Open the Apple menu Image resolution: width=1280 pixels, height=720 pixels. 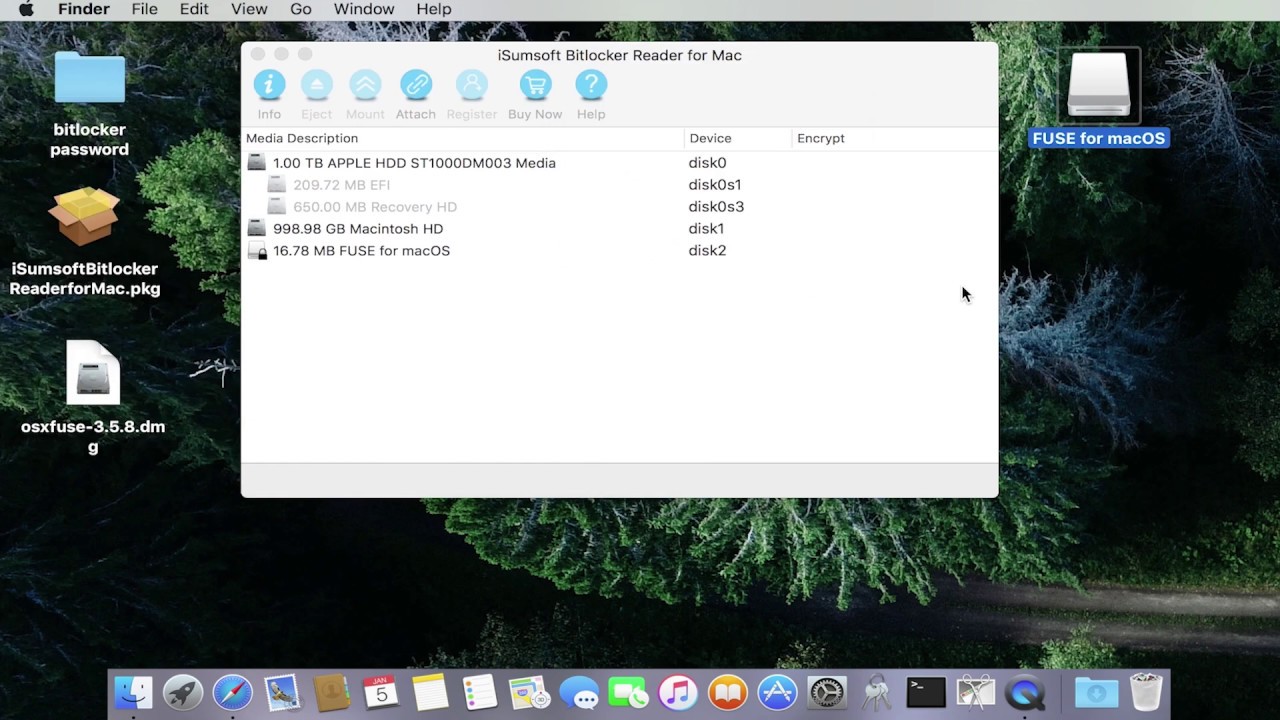pos(27,9)
